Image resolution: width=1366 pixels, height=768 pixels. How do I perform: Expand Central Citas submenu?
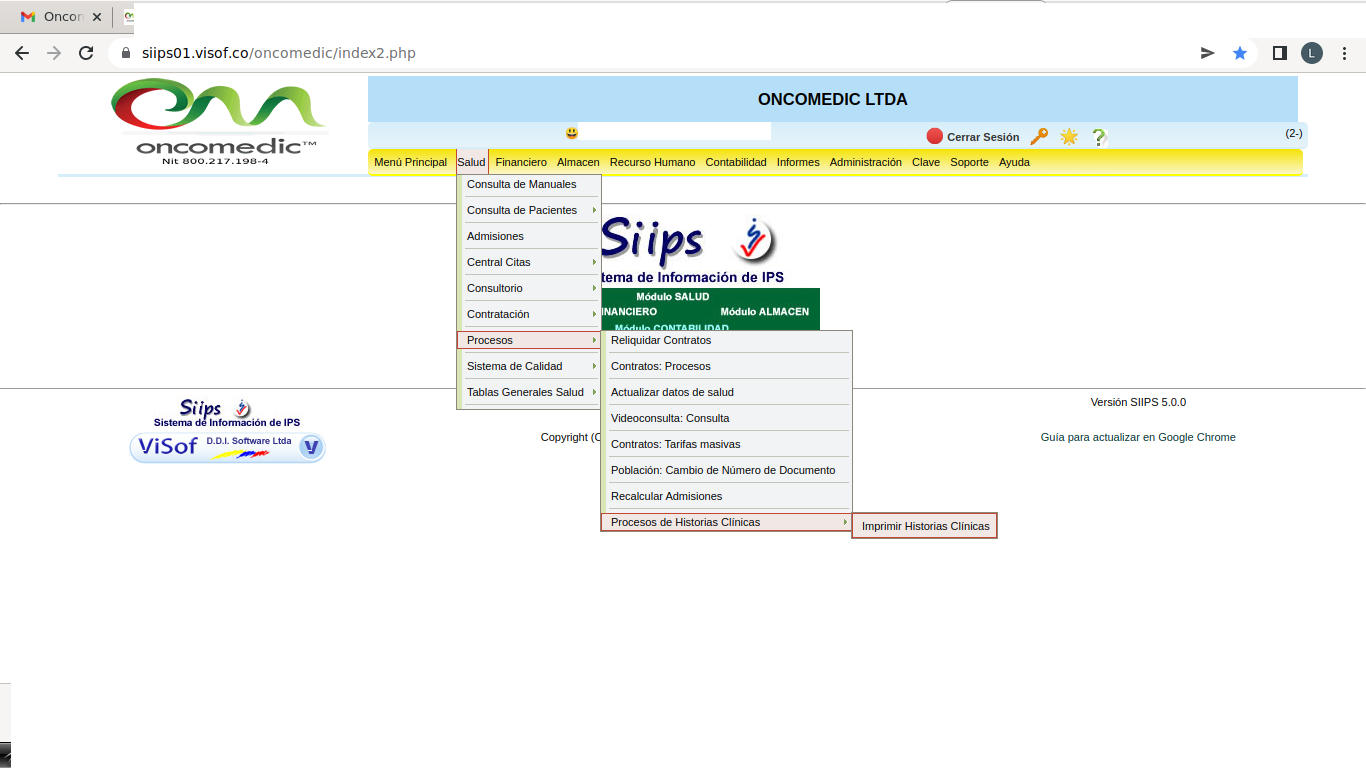(529, 262)
